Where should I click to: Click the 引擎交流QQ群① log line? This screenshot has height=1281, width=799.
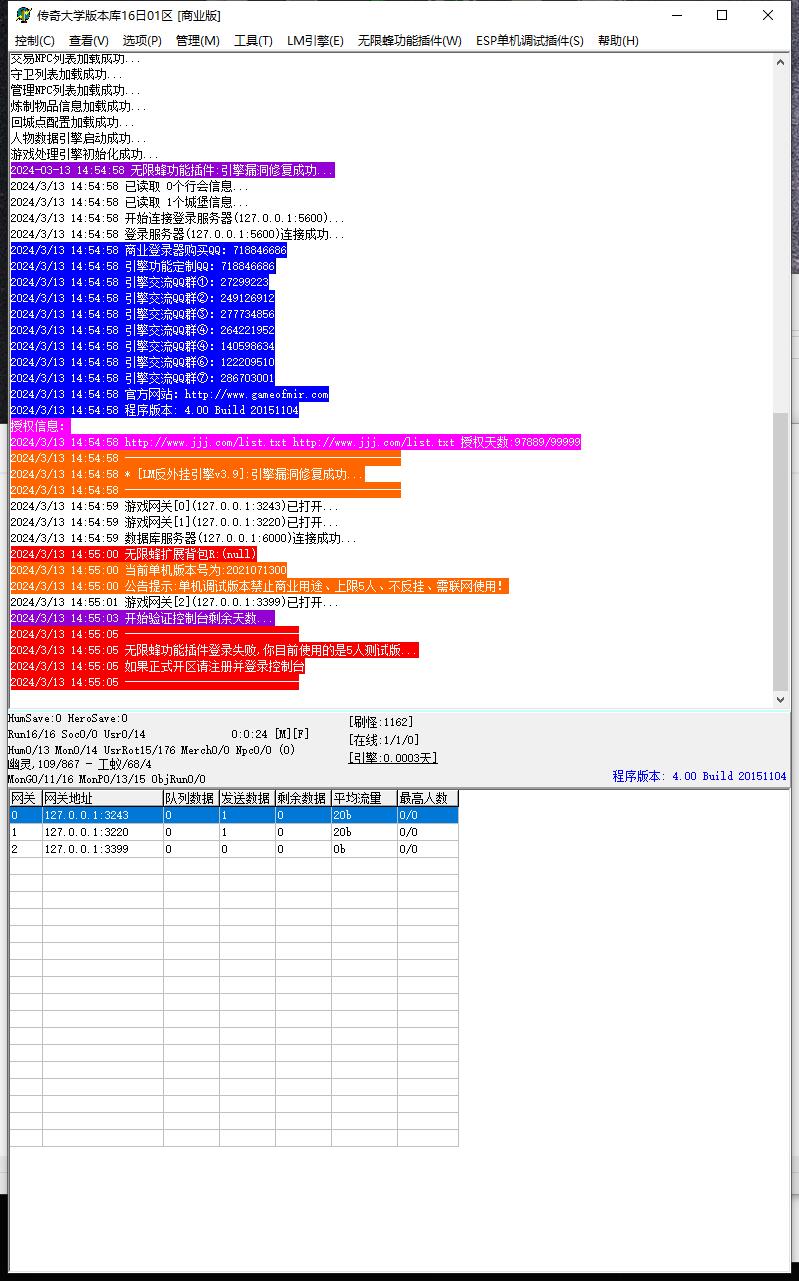[139, 282]
